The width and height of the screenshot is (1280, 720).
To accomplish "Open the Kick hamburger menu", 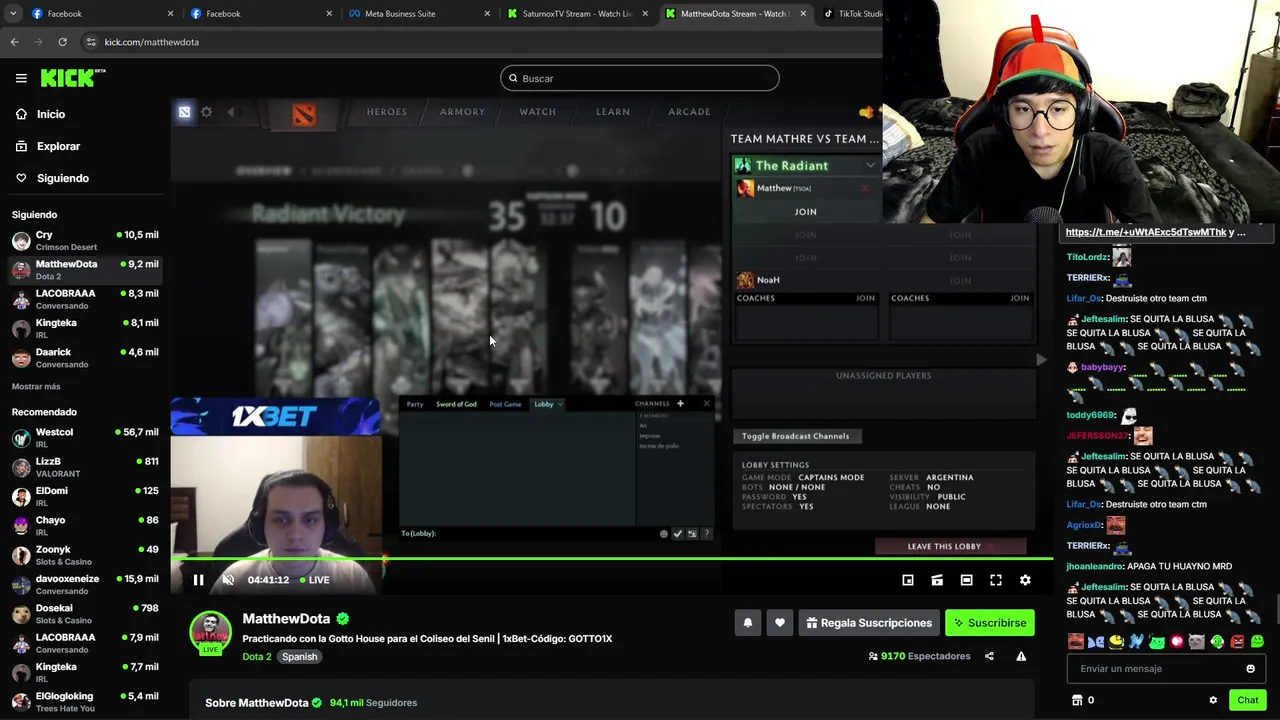I will point(21,78).
